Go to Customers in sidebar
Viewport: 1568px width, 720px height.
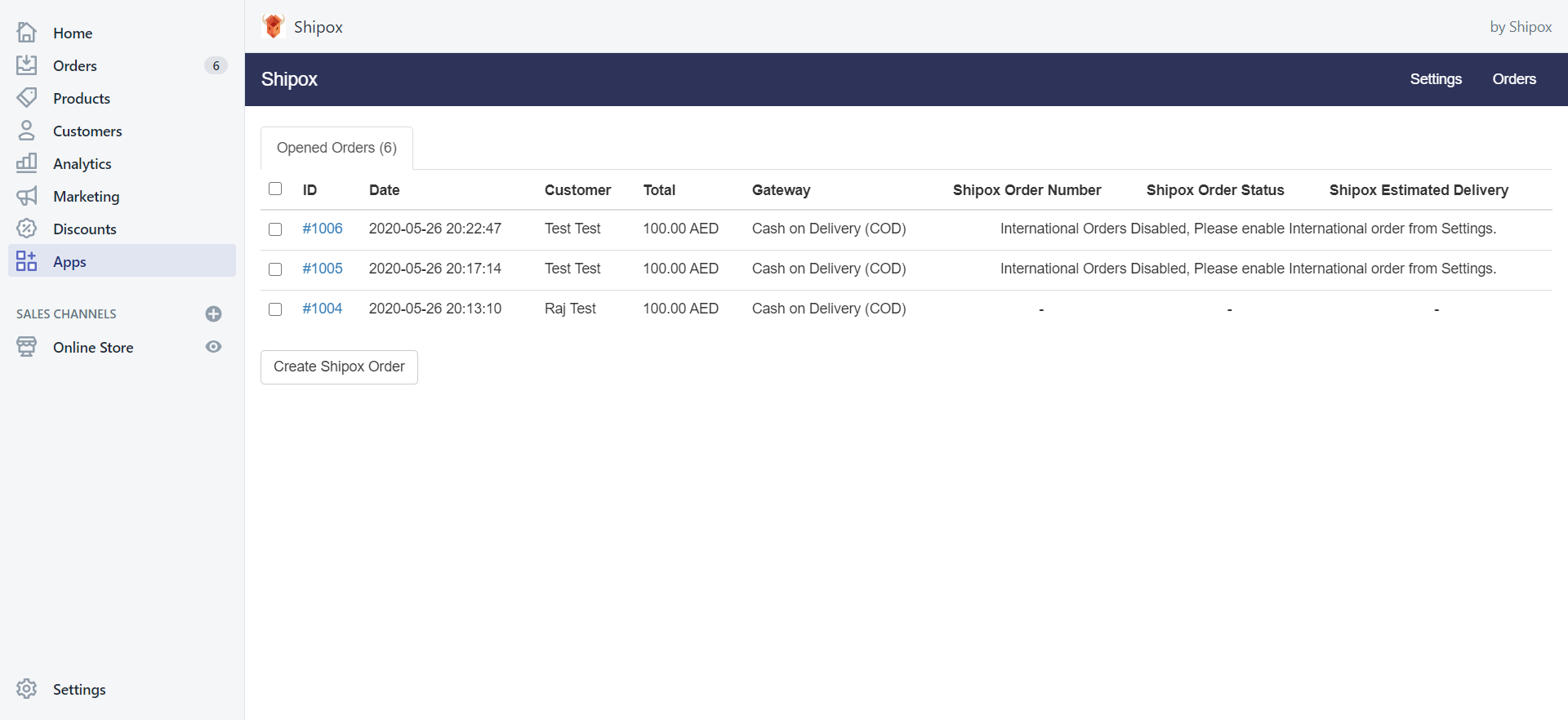click(x=122, y=131)
